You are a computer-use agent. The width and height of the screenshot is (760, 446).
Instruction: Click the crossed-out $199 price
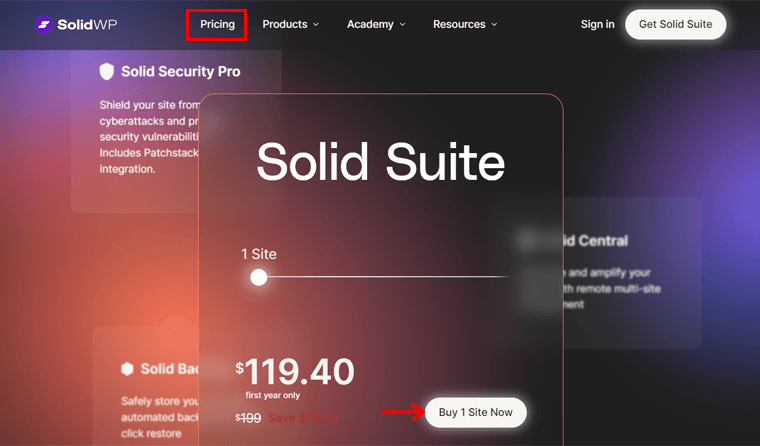coord(248,417)
